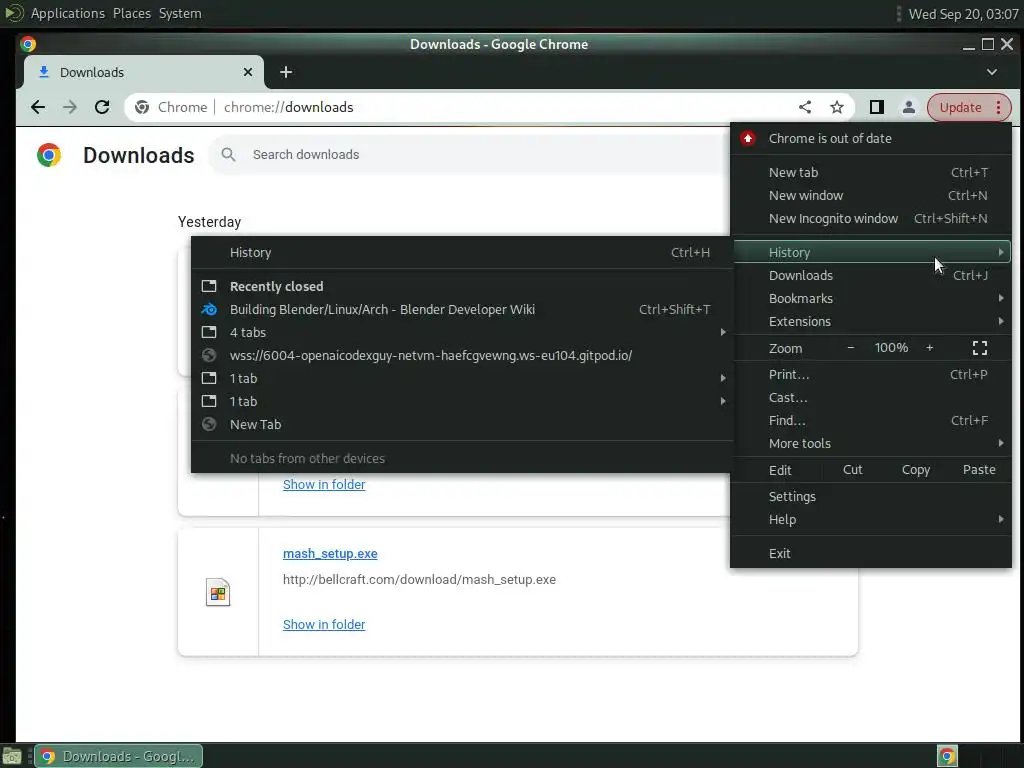Select New window menu entry

(872, 195)
